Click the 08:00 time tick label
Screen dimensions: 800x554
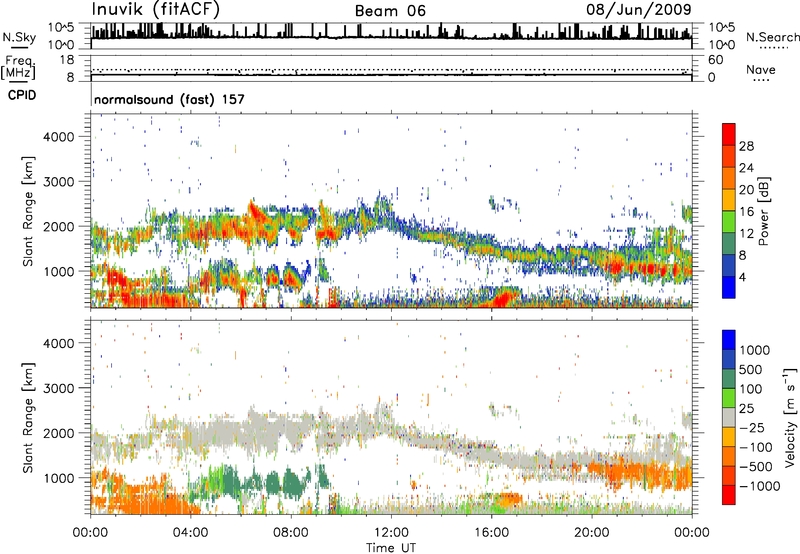coord(291,533)
